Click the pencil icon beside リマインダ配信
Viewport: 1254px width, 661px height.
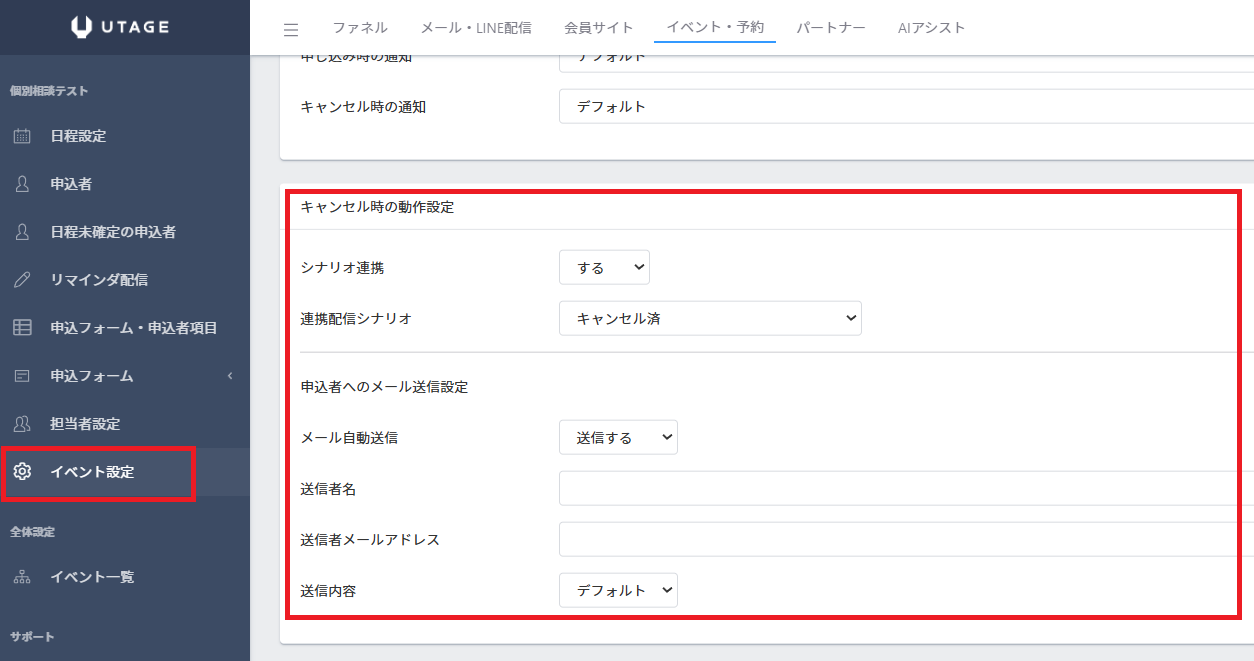22,280
